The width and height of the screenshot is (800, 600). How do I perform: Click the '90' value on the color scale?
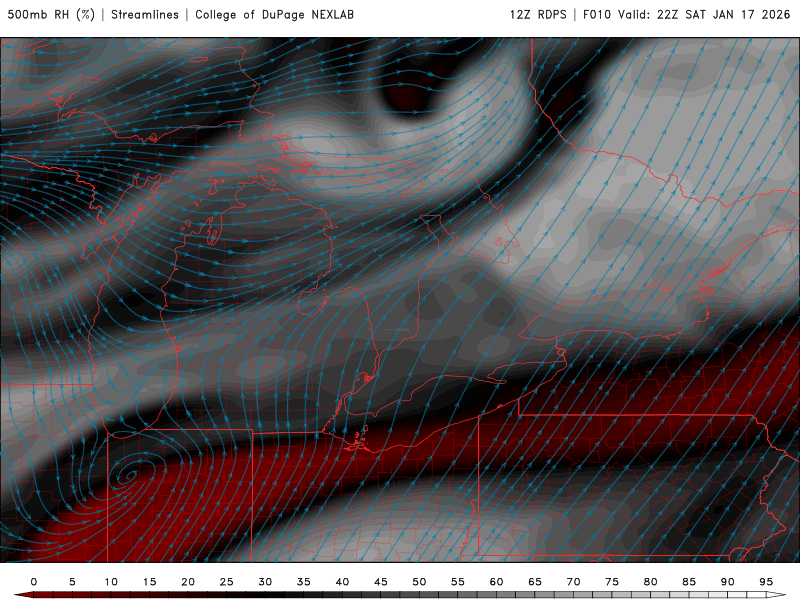coord(728,582)
